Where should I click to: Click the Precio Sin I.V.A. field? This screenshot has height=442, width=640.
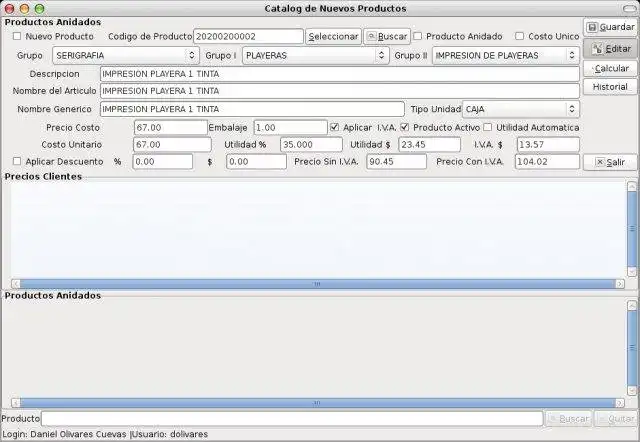click(x=396, y=162)
